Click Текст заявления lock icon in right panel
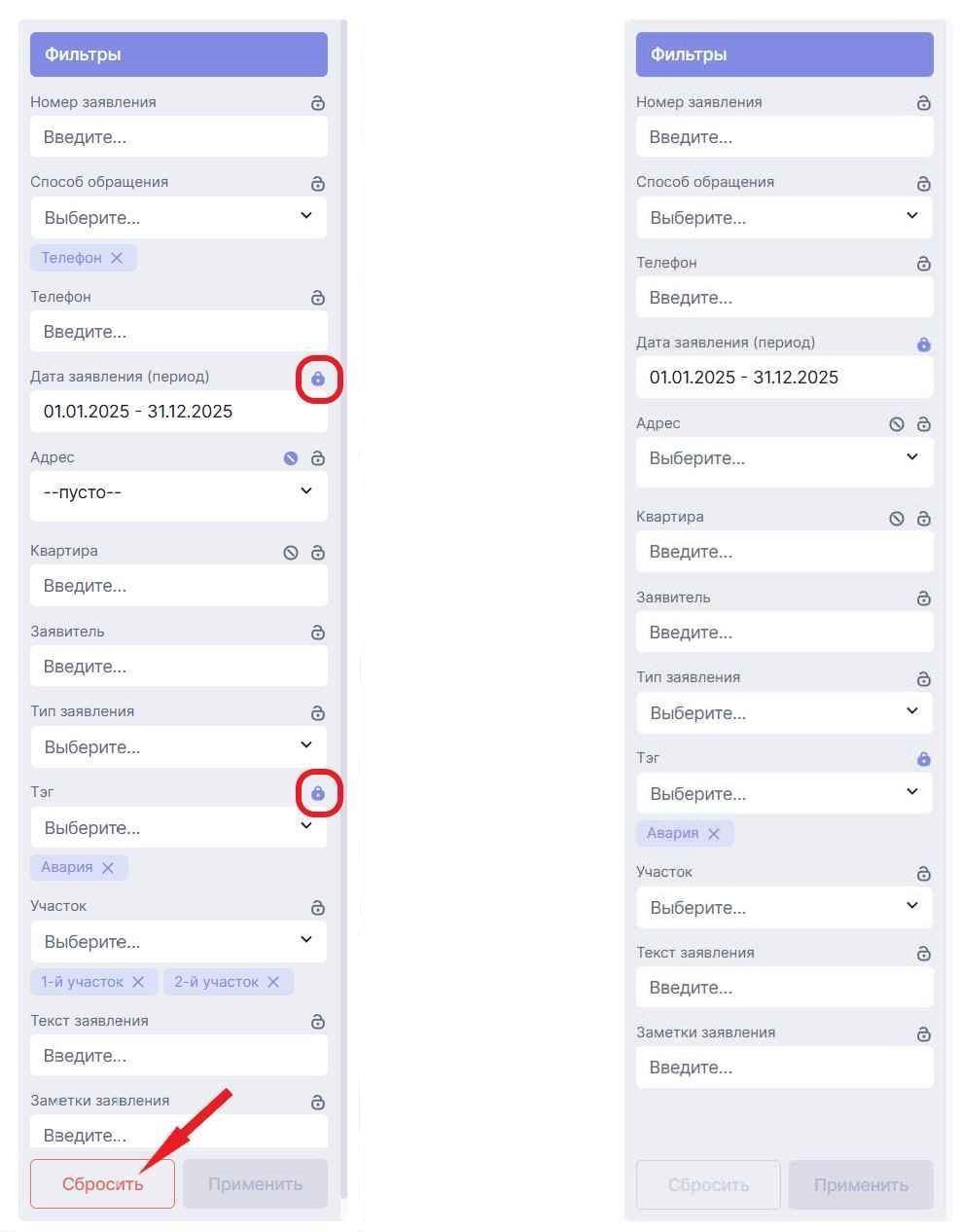Image resolution: width=960 pixels, height=1232 pixels. pyautogui.click(x=924, y=954)
